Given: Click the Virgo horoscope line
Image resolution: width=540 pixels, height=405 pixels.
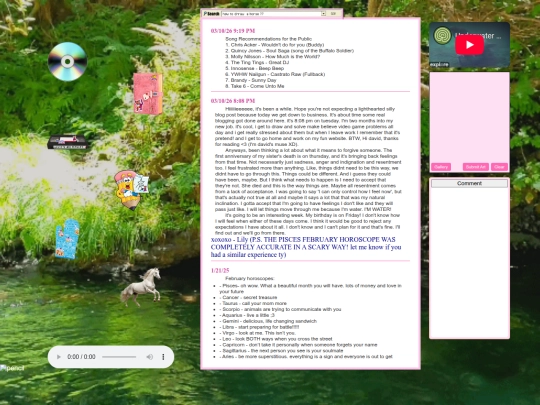Looking at the screenshot, I should coord(258,333).
